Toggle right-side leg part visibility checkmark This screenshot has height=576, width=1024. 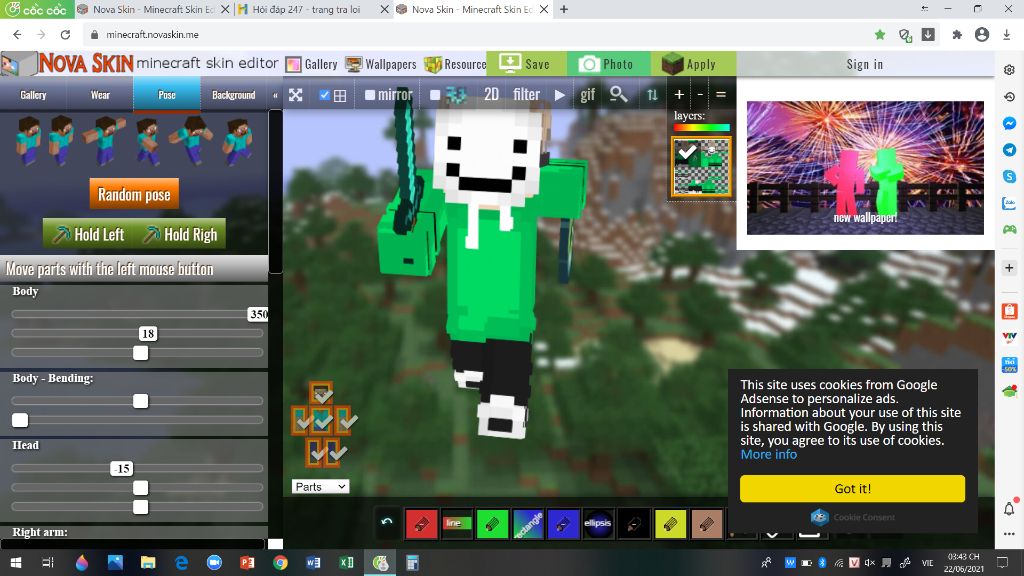335,451
